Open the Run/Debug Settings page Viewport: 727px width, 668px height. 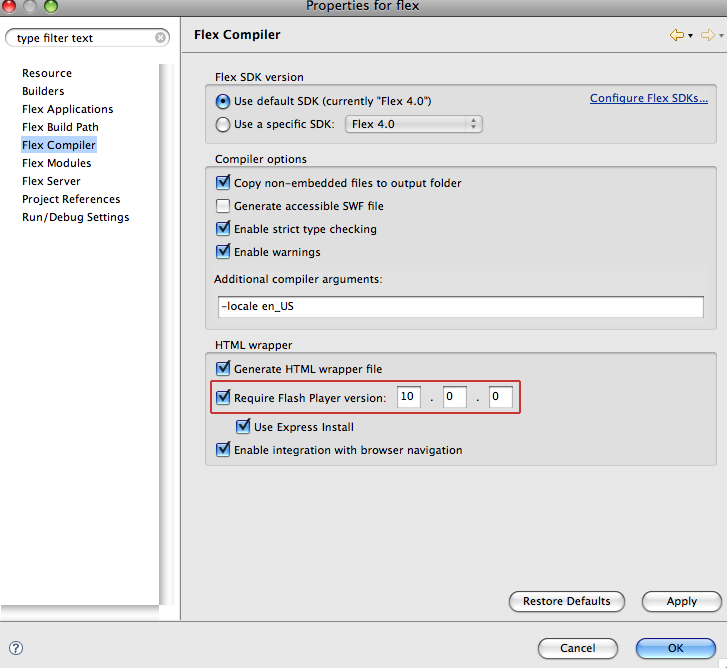pos(76,217)
